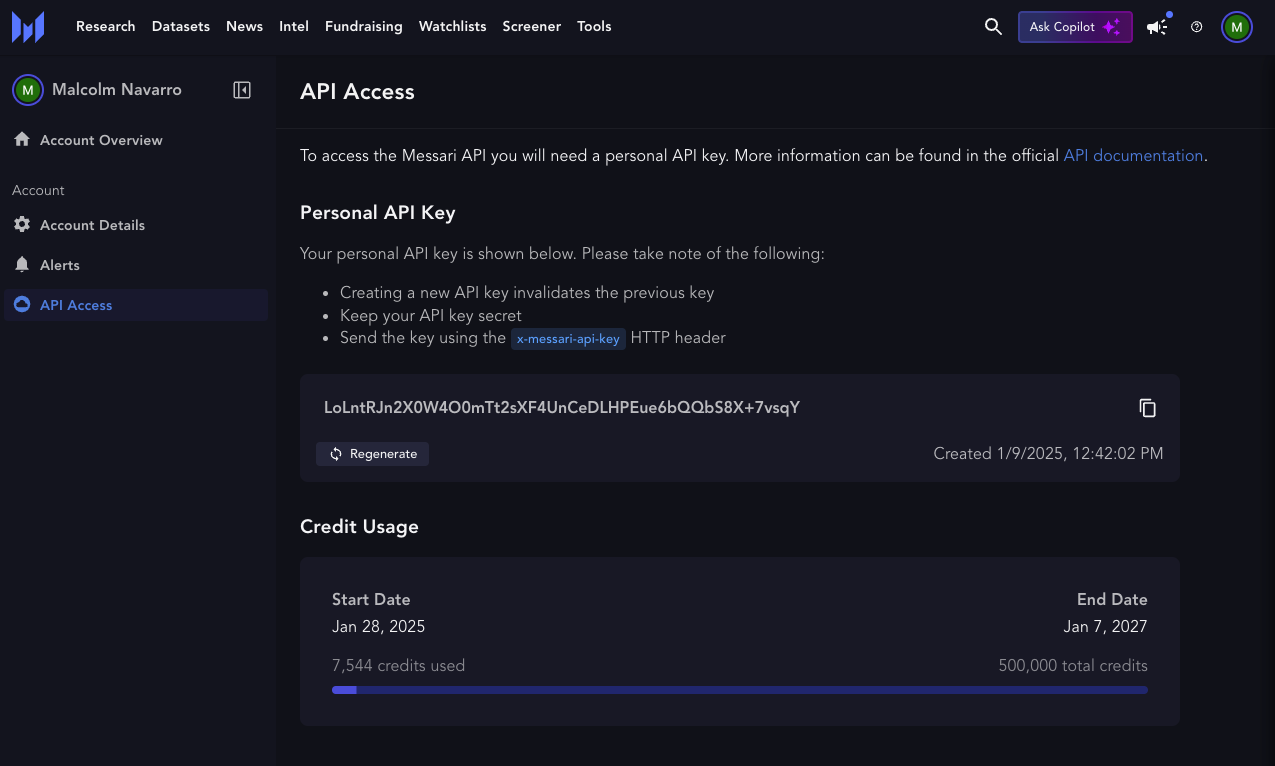Go to the News section
The image size is (1275, 766).
coord(244,27)
